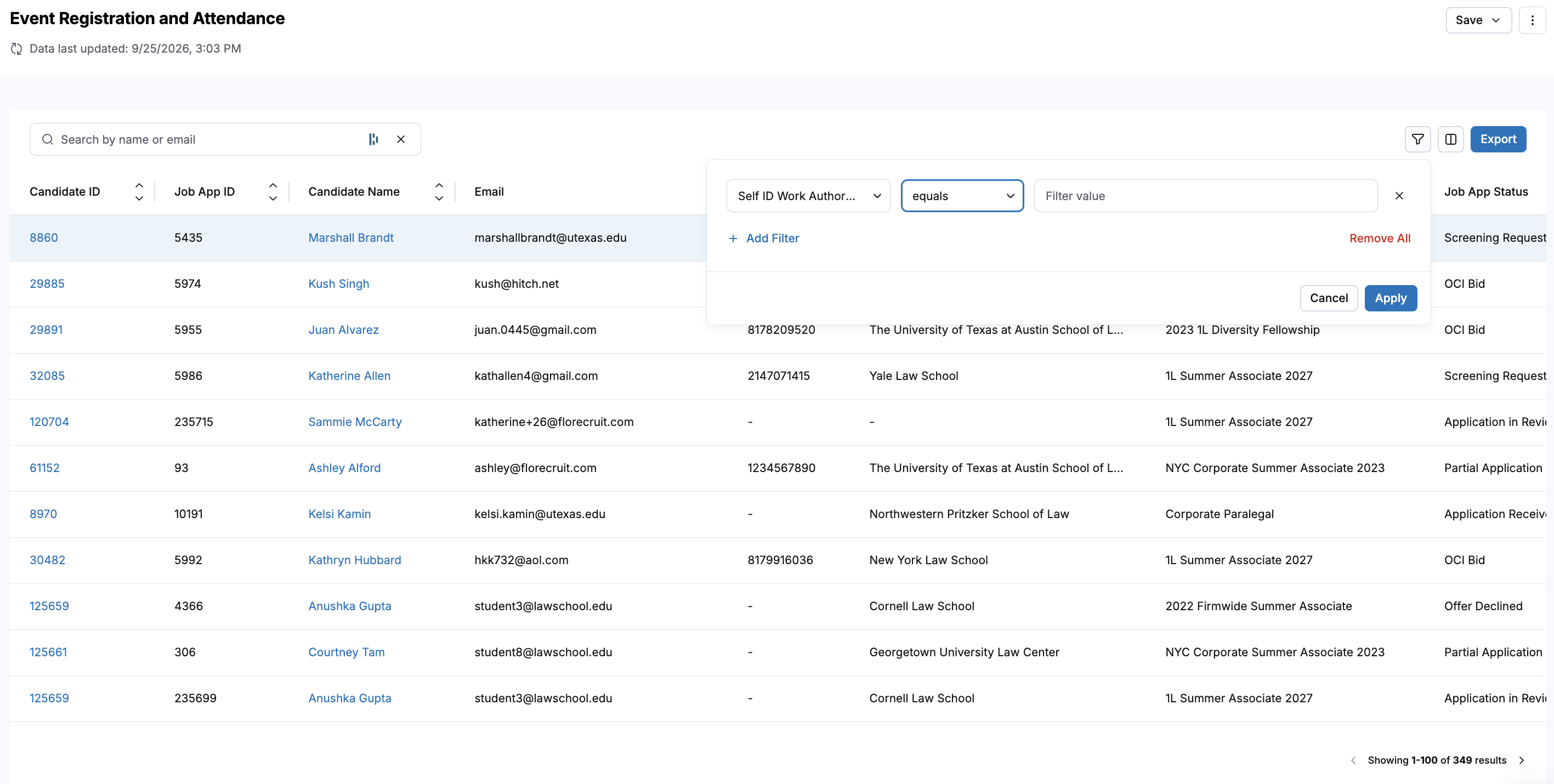Screen dimensions: 1554x784
Task: Click the bars icon inside search box
Action: 373,139
